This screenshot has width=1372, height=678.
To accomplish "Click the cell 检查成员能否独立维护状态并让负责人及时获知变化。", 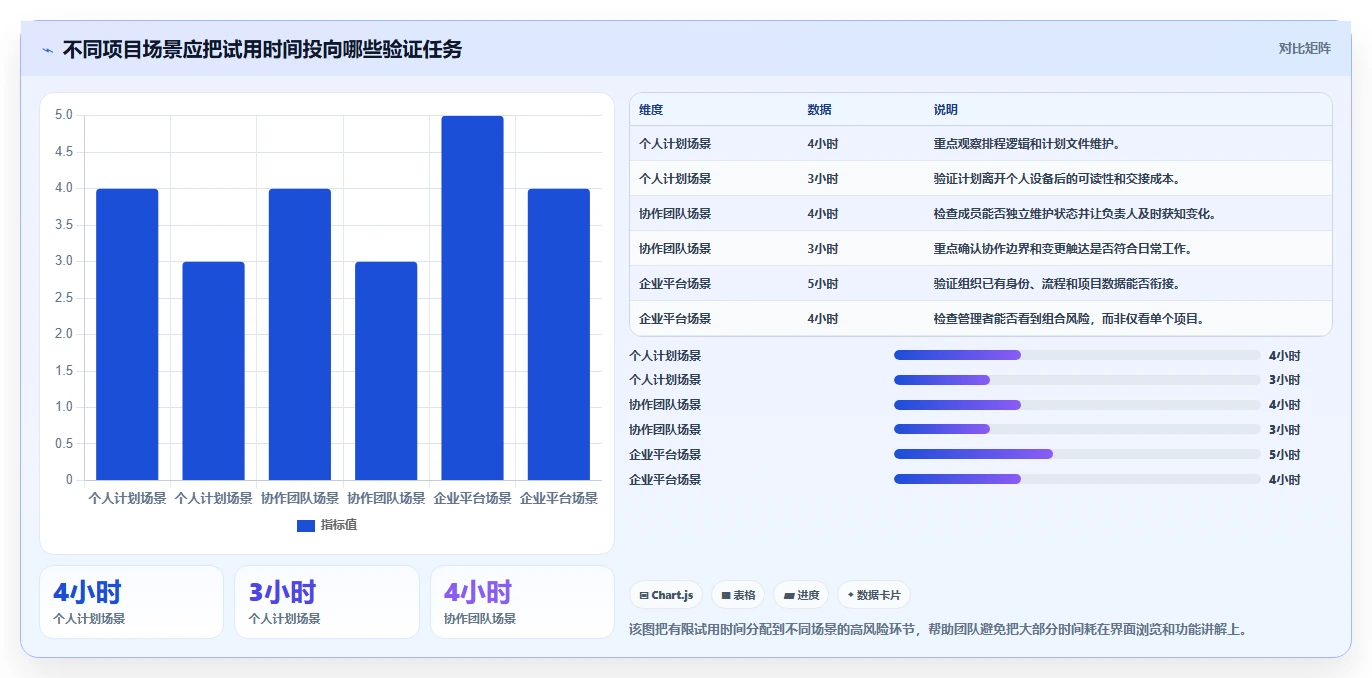I will tap(1075, 214).
